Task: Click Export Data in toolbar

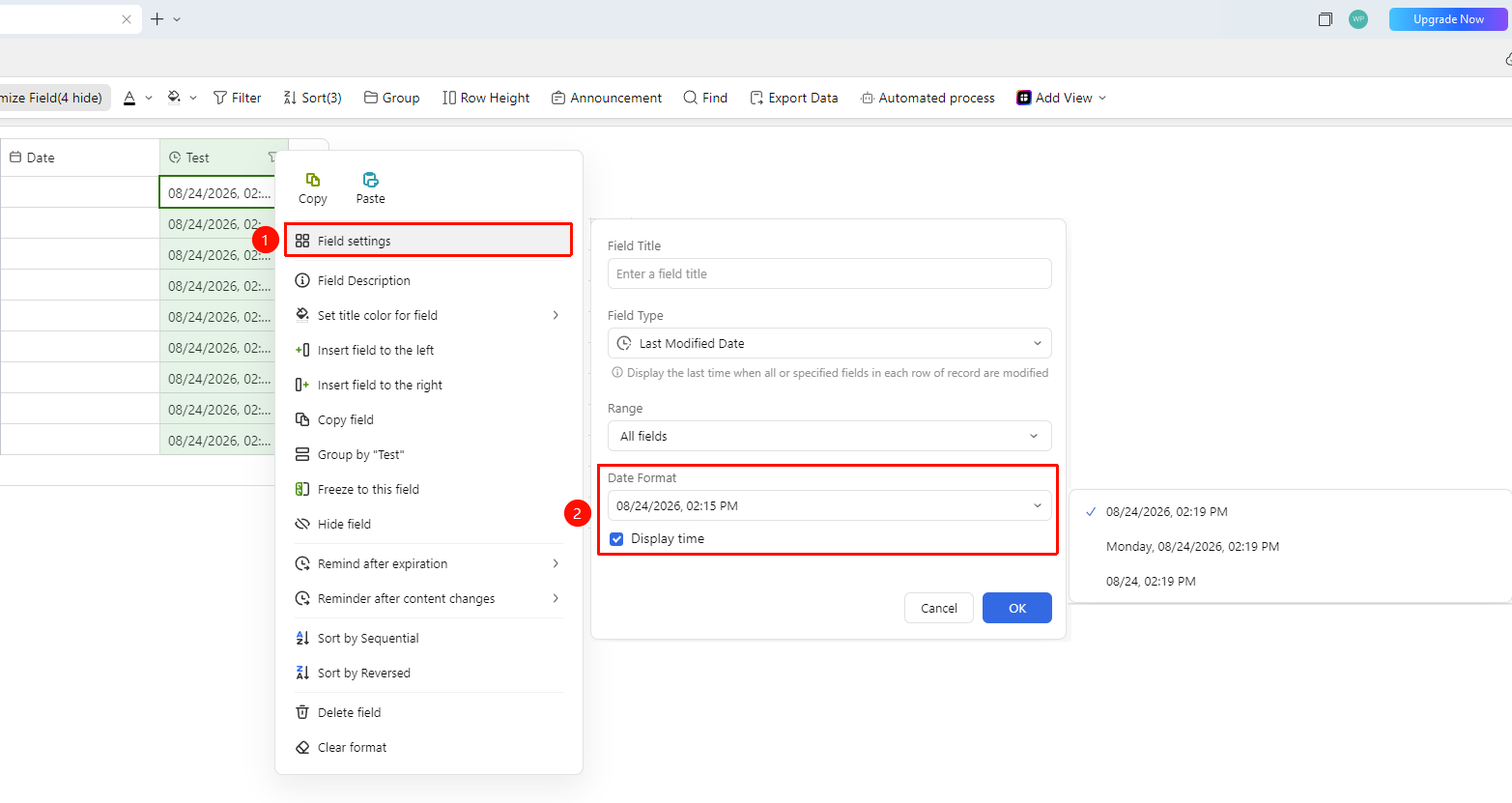Action: click(794, 98)
